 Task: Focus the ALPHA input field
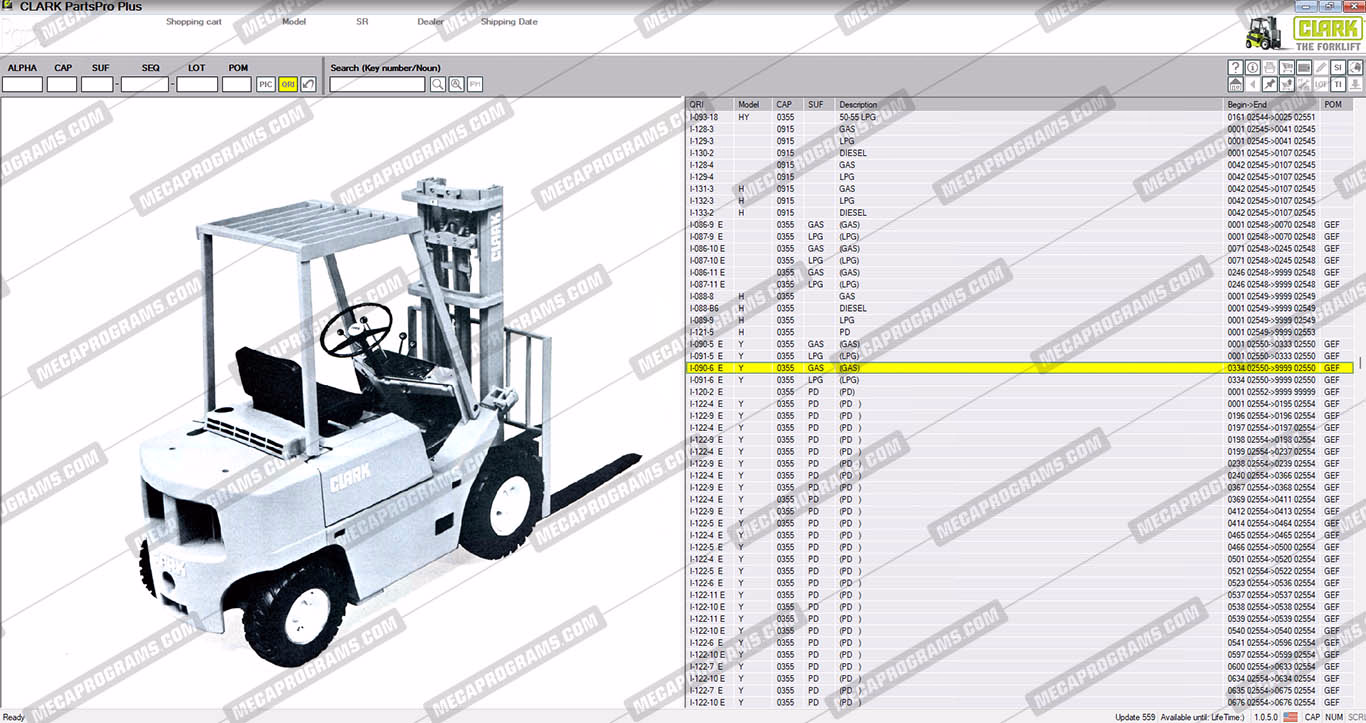[x=22, y=85]
